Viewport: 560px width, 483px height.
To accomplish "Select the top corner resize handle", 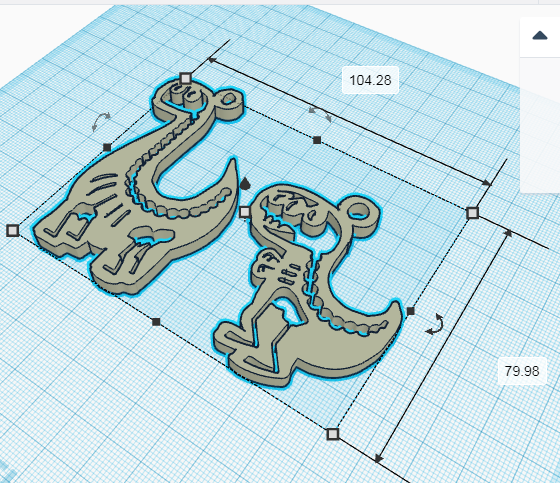I will pos(185,78).
